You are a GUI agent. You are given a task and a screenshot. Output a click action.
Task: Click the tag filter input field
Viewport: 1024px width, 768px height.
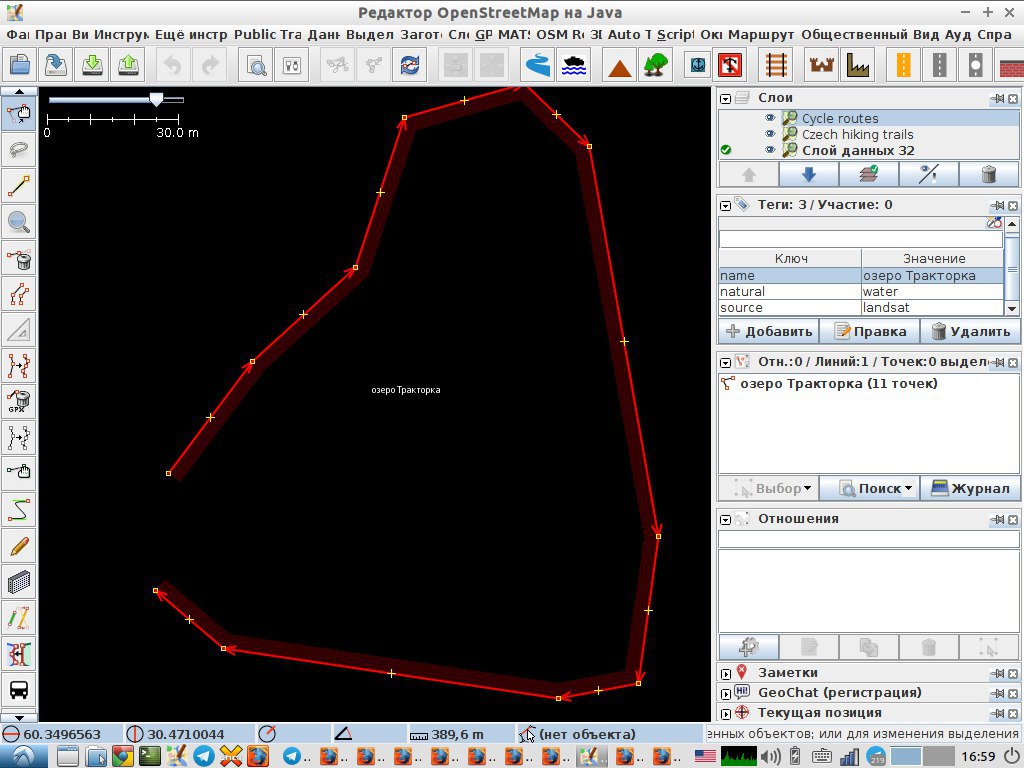tap(861, 239)
